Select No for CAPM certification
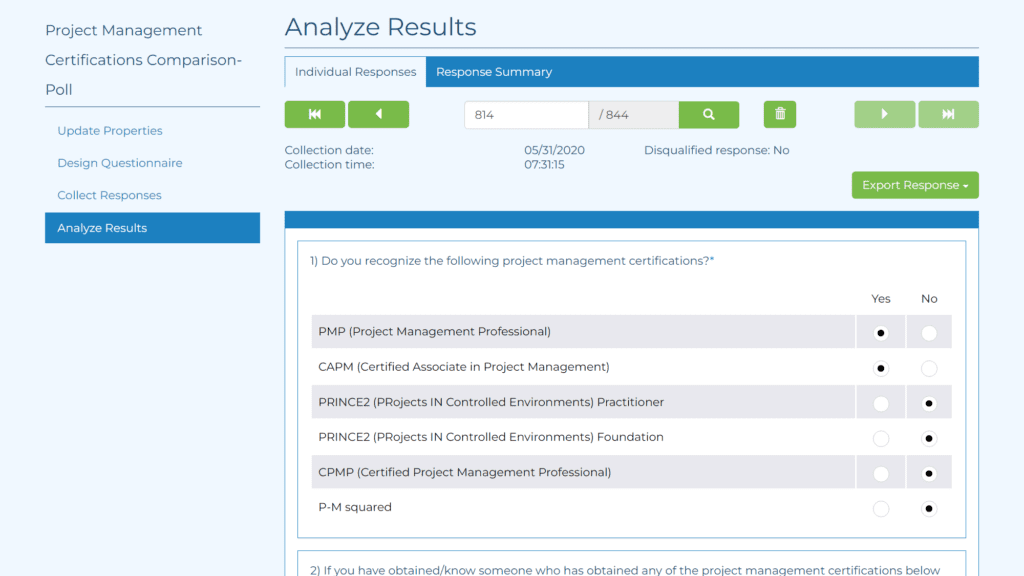 [x=929, y=369]
